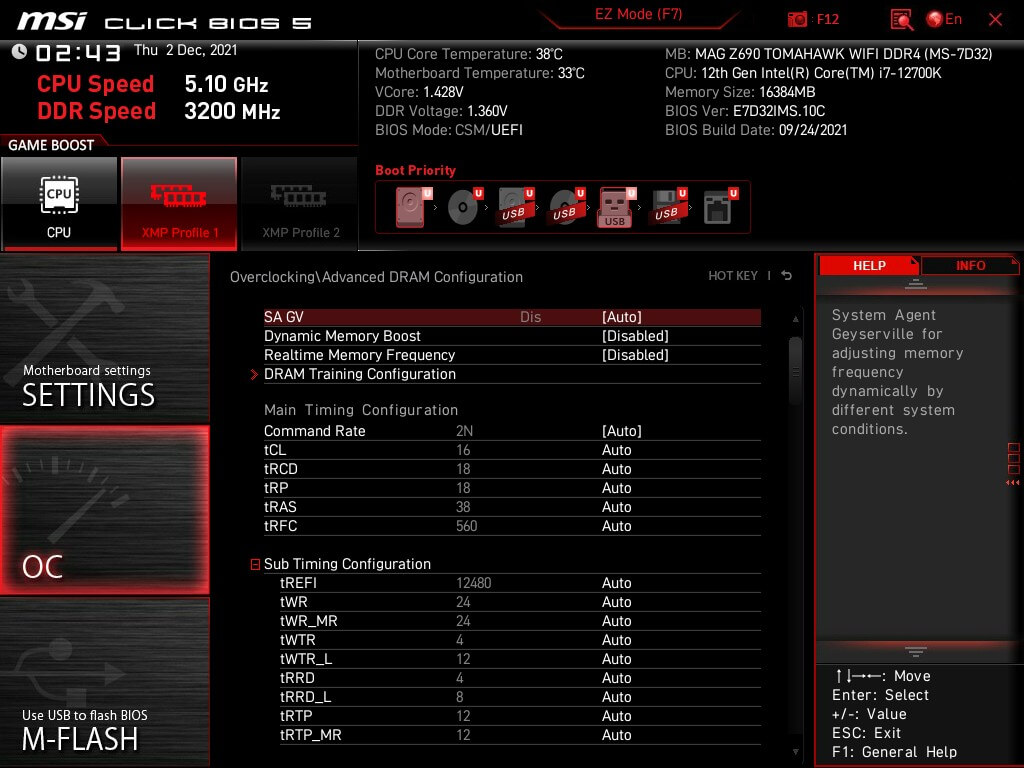Click the USB flash drive boot icon
Viewport: 1024px width, 768px height.
point(614,207)
